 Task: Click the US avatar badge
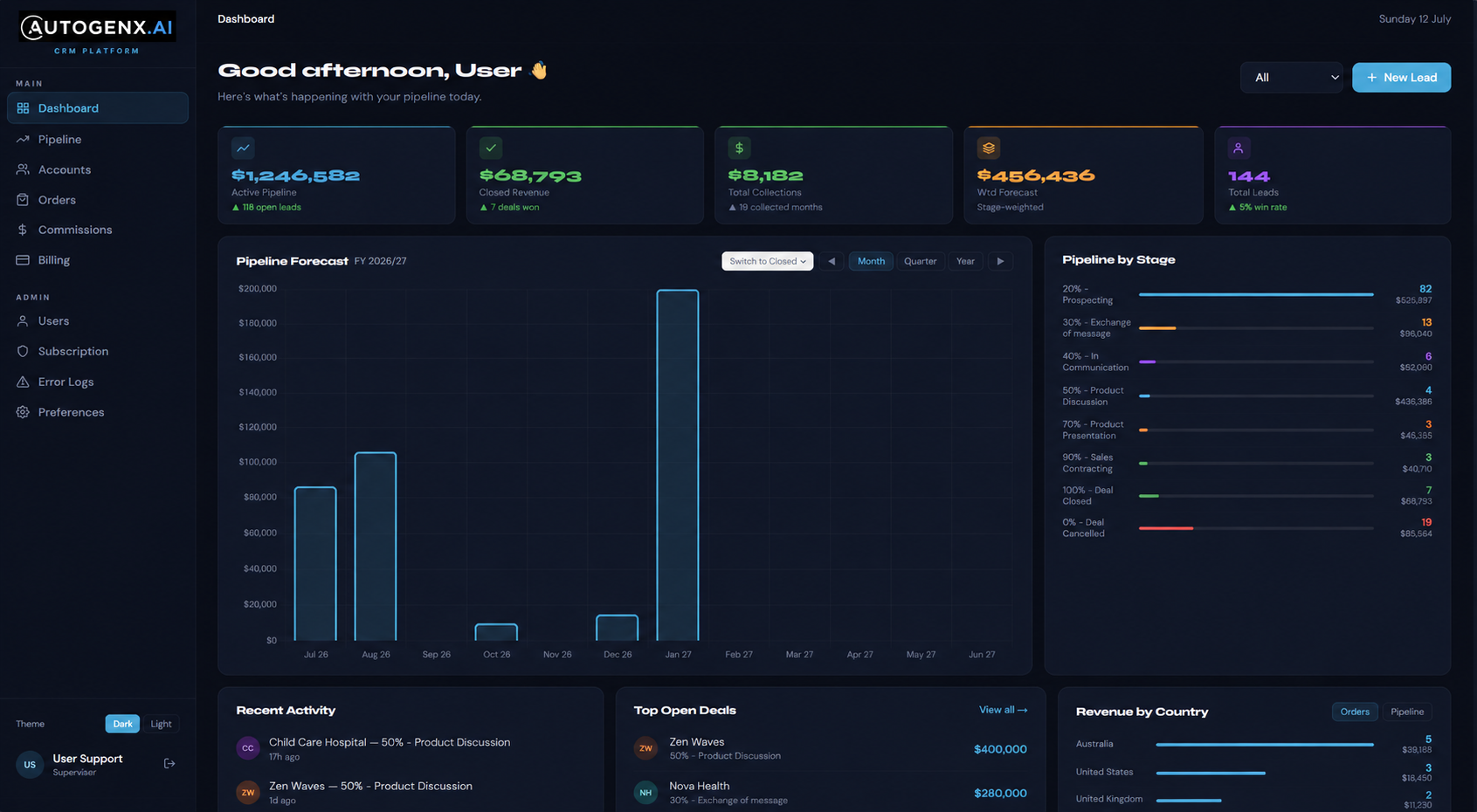(30, 764)
